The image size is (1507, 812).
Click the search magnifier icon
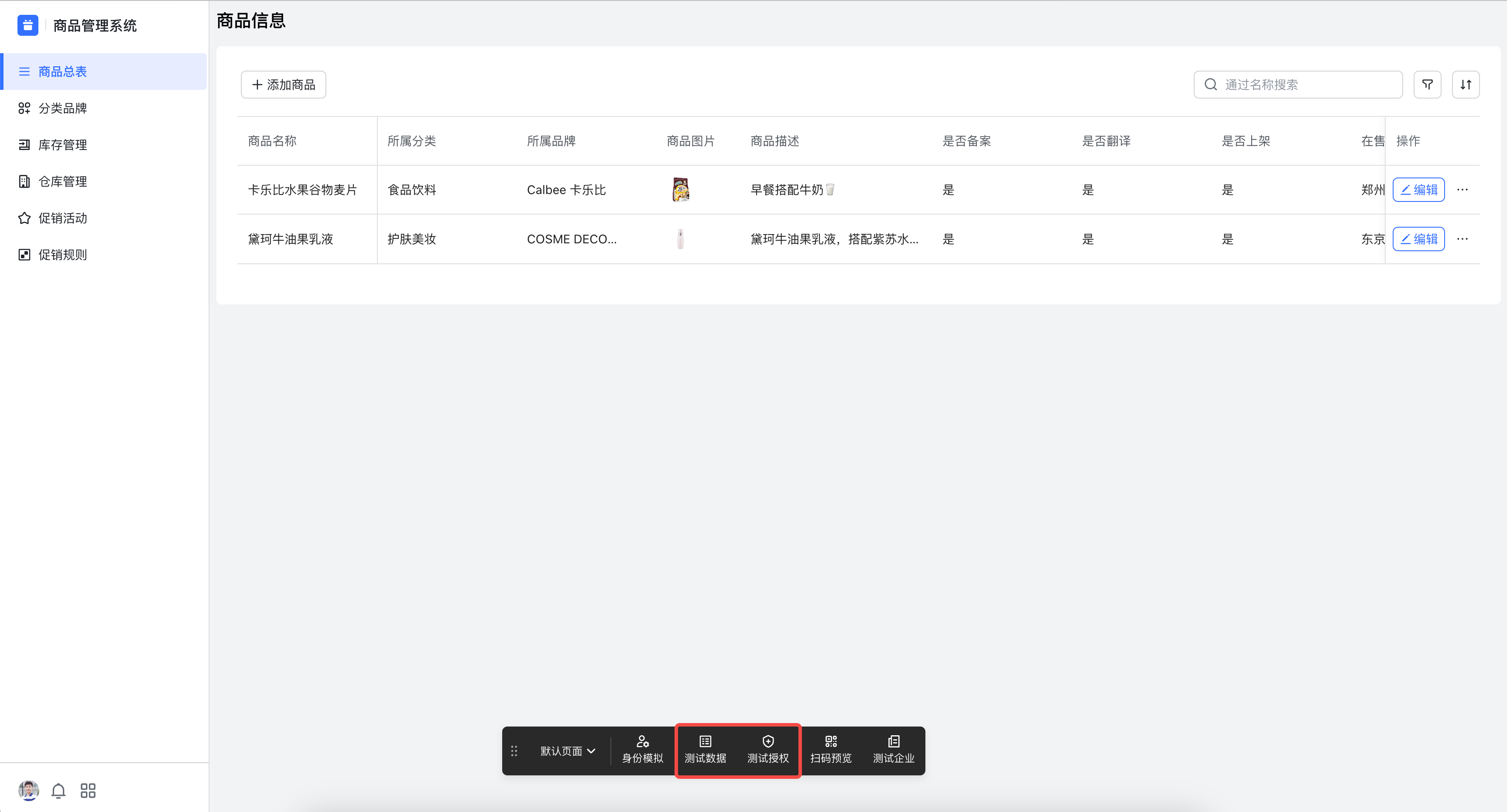[x=1210, y=85]
